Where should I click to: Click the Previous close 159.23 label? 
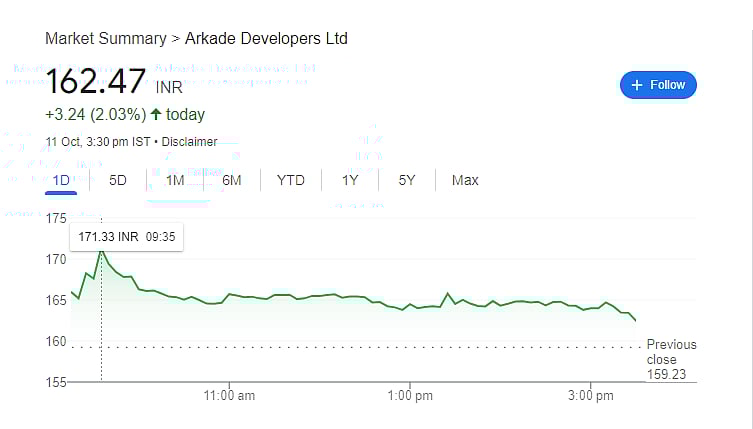click(x=671, y=359)
